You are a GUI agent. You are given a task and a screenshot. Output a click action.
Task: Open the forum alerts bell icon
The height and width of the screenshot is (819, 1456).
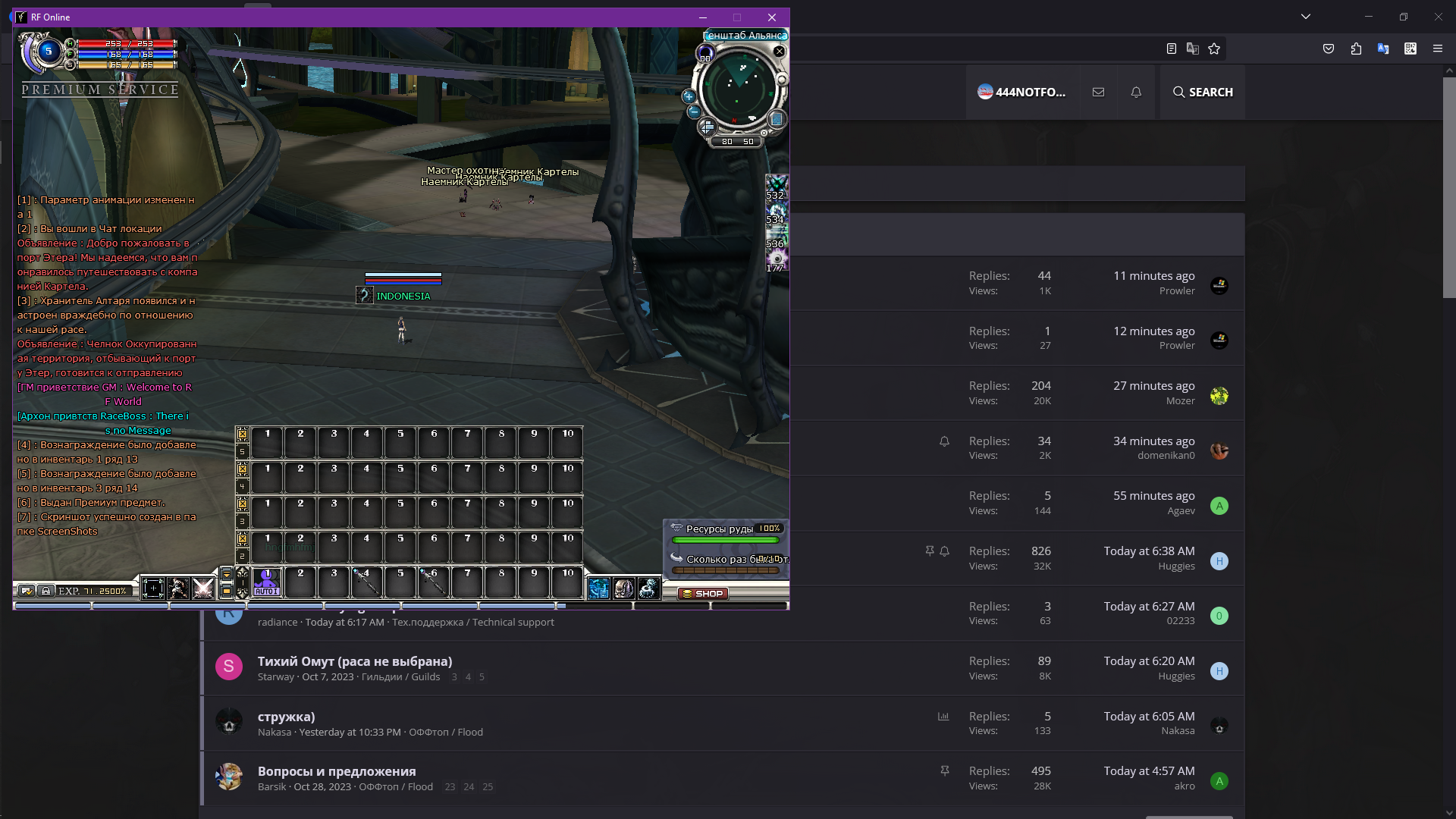[x=1136, y=92]
